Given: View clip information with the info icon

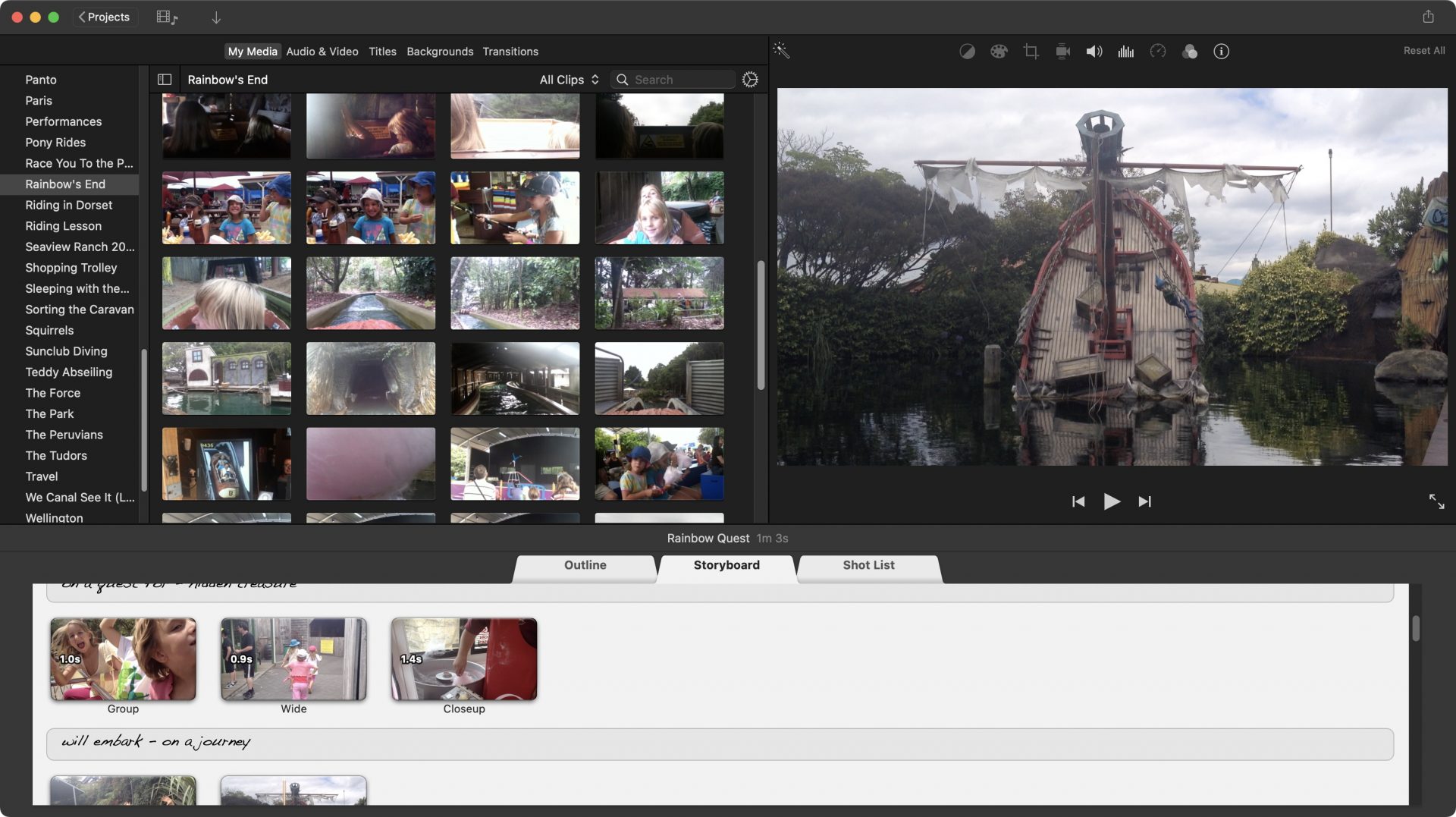Looking at the screenshot, I should point(1222,51).
